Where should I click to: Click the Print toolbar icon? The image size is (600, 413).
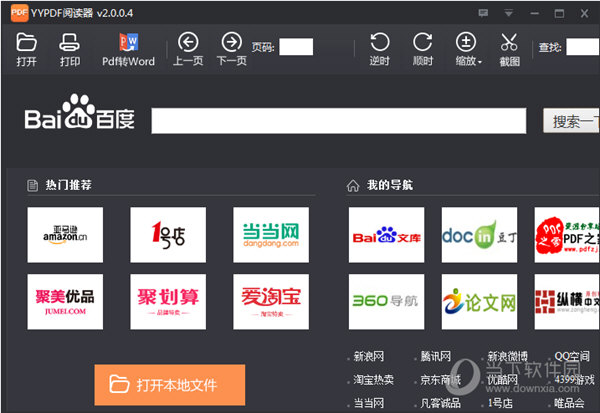[70, 50]
